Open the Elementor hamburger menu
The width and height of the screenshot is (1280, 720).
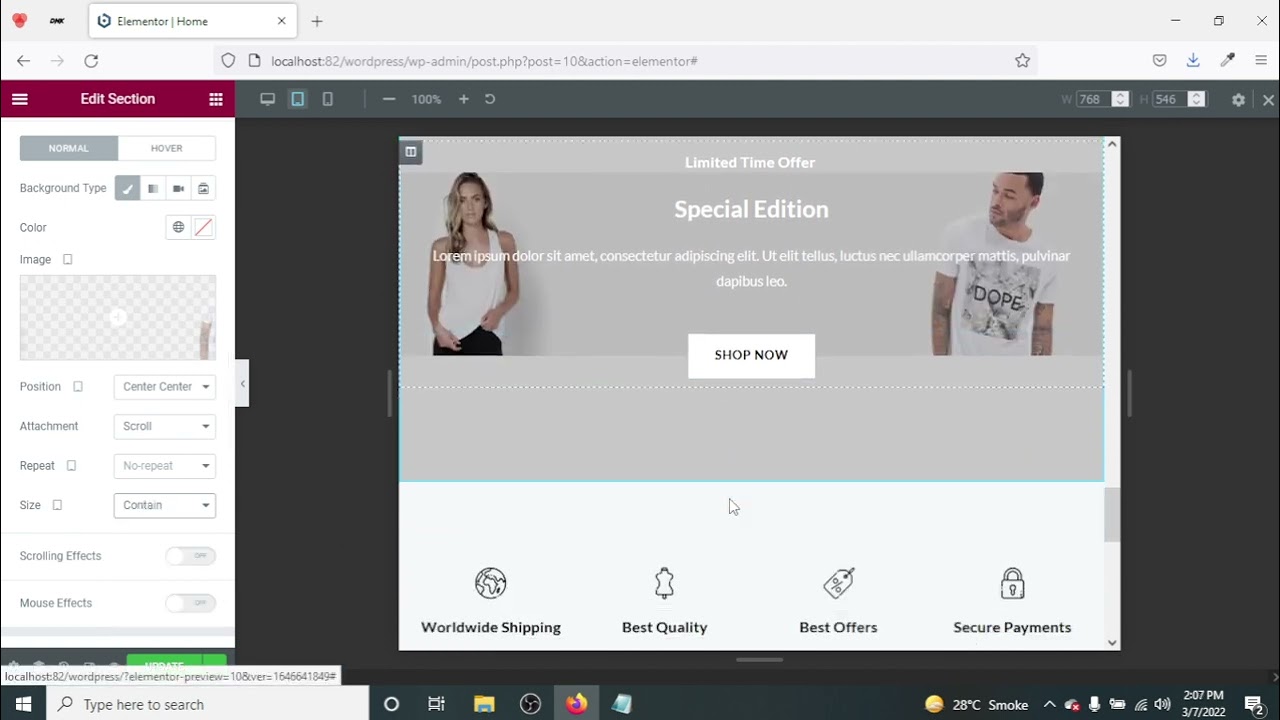(20, 99)
